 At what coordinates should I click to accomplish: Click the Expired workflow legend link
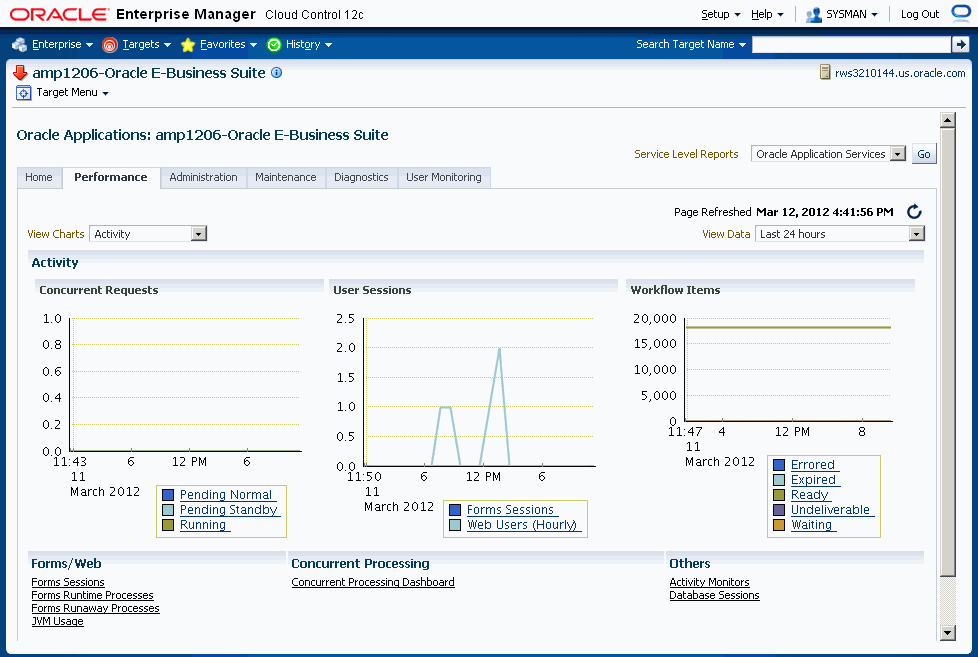click(x=816, y=480)
